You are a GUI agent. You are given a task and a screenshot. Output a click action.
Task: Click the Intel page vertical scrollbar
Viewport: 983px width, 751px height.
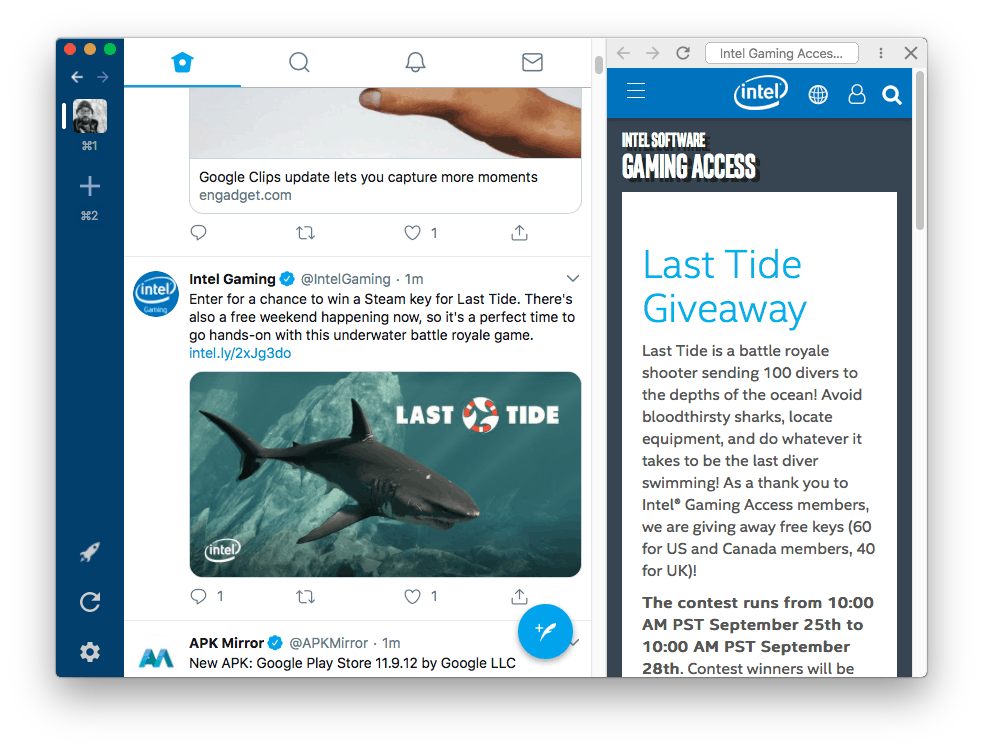click(x=920, y=150)
